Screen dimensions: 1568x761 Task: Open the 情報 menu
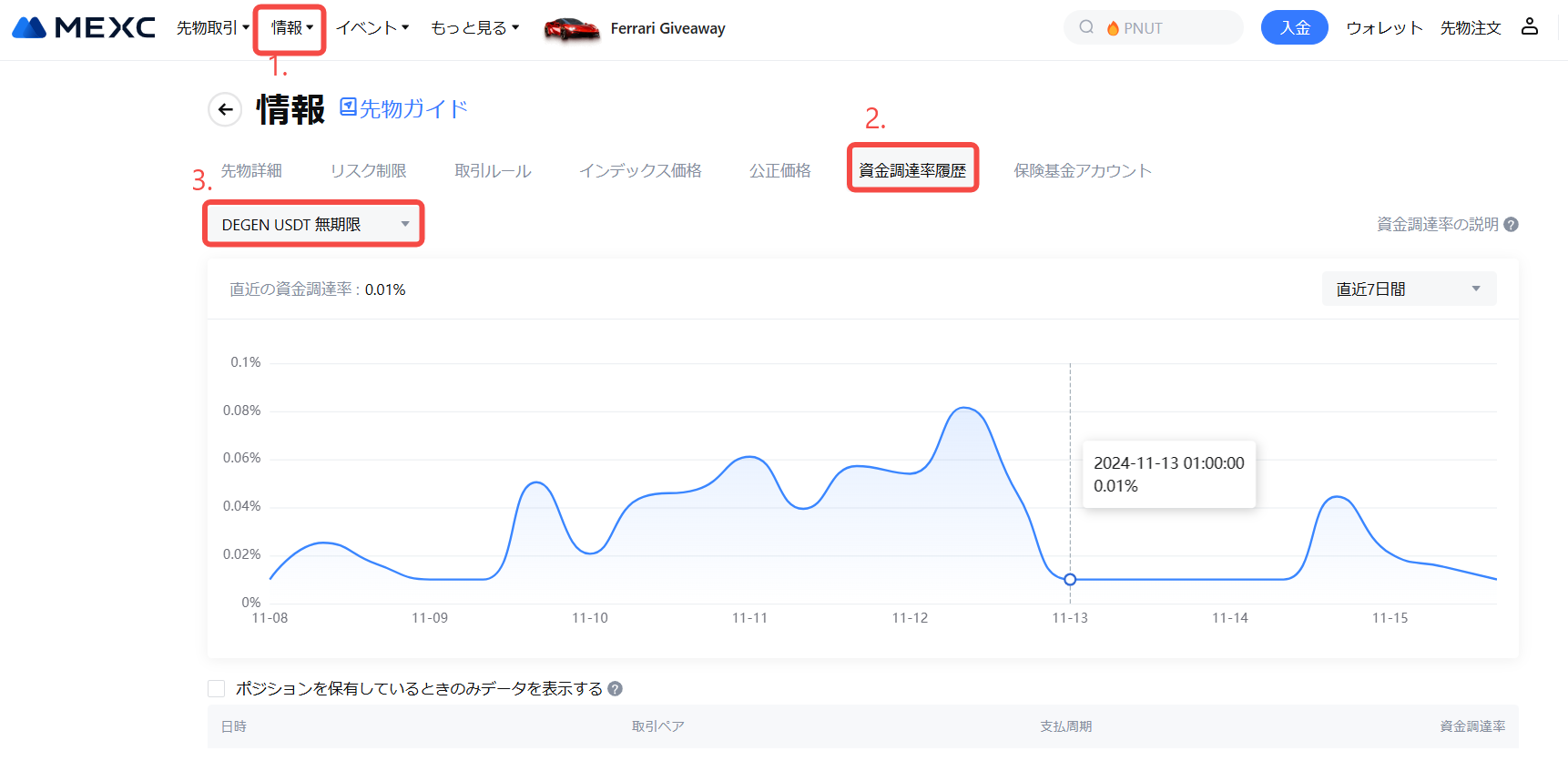click(290, 28)
